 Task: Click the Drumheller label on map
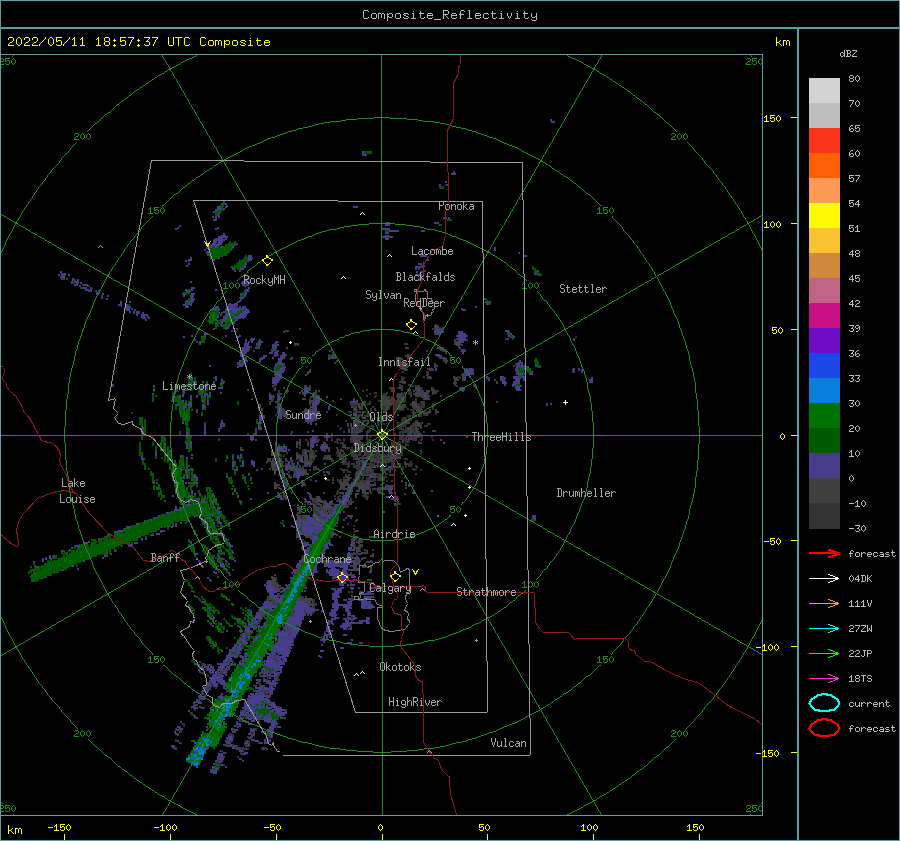pos(586,493)
